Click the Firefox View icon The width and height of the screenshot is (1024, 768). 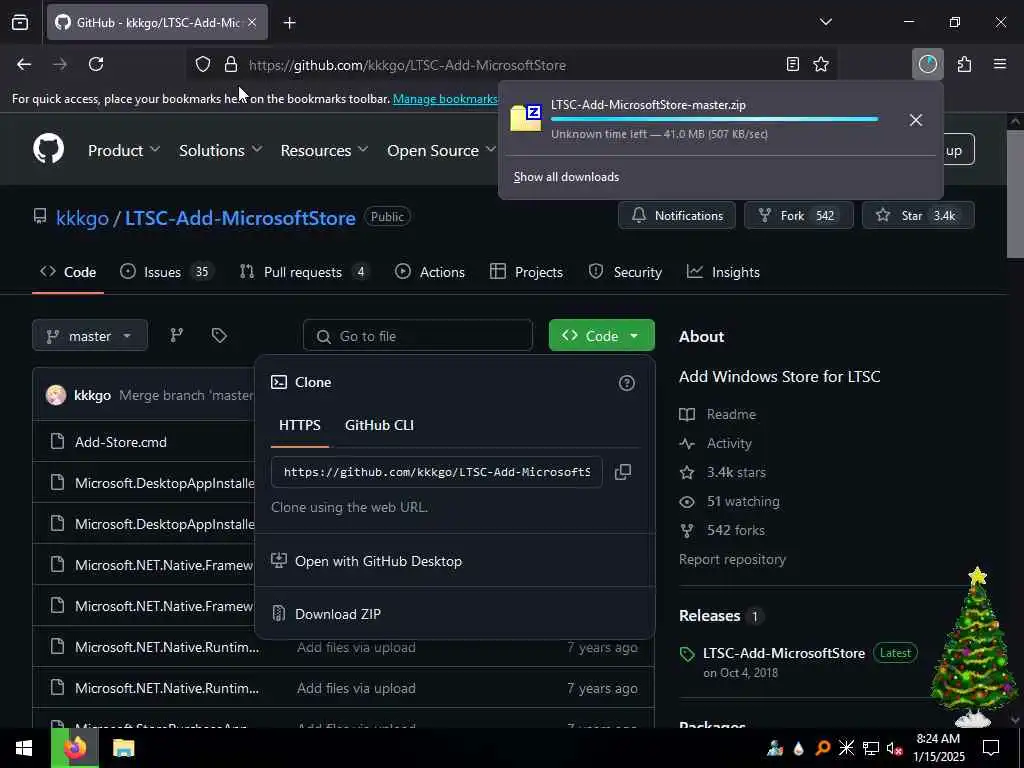point(20,22)
